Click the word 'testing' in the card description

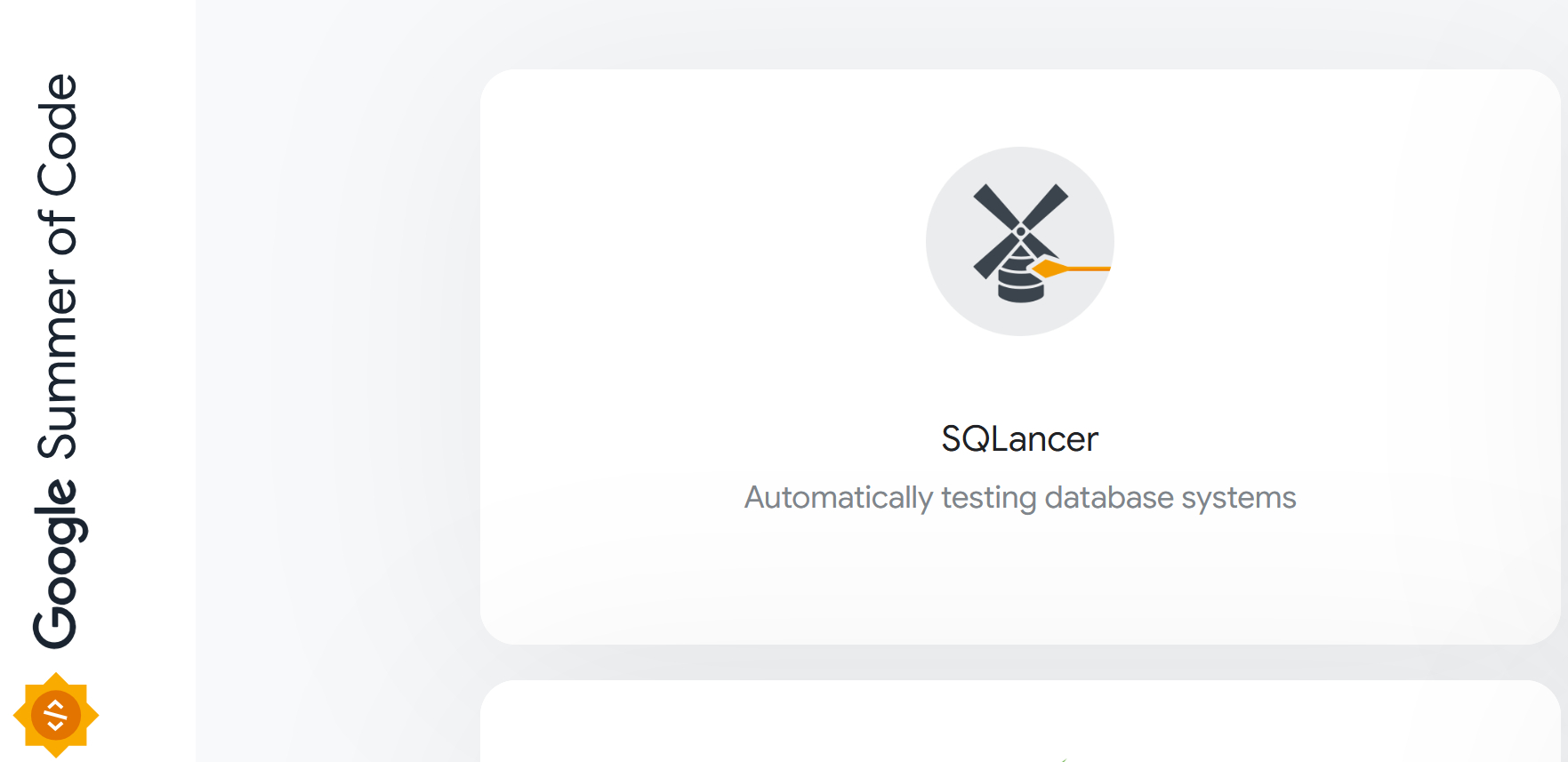coord(988,498)
